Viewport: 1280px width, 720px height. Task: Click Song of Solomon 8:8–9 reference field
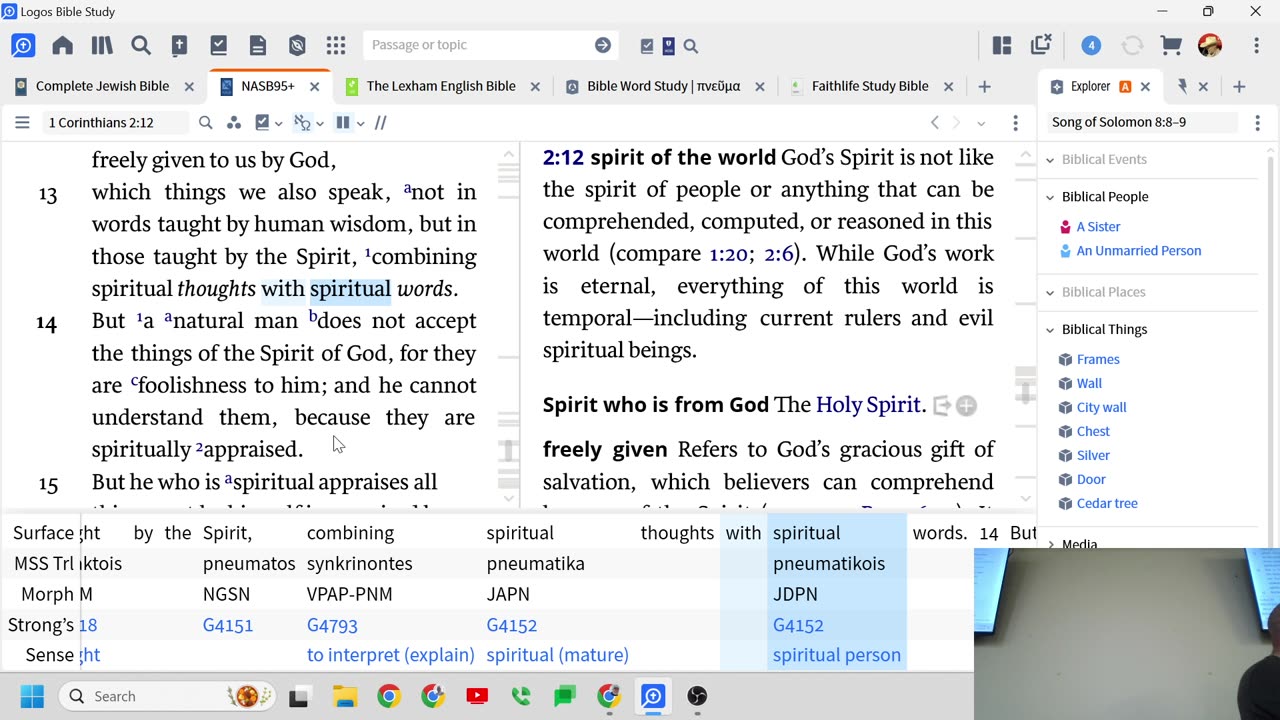tap(1140, 123)
